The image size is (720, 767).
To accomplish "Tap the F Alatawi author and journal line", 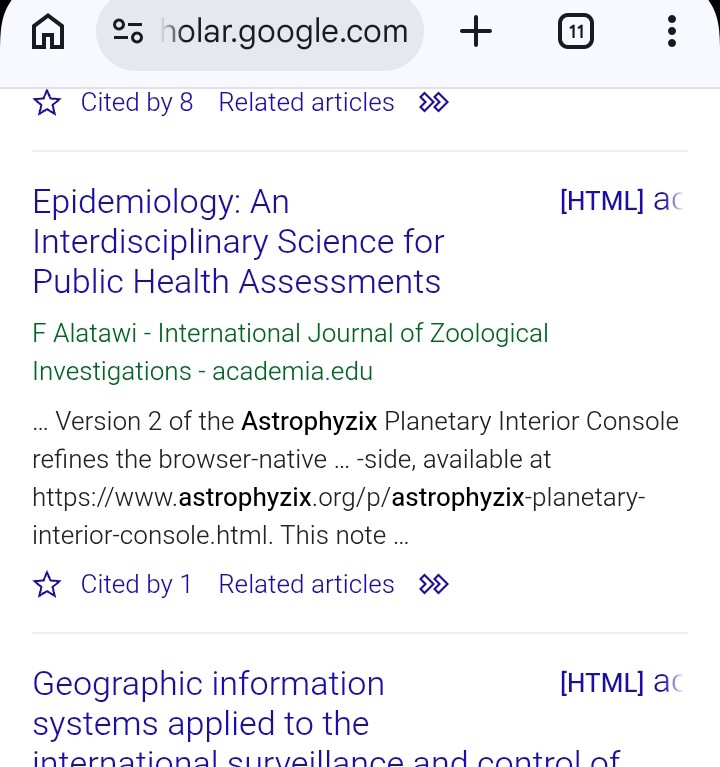I will click(x=290, y=352).
